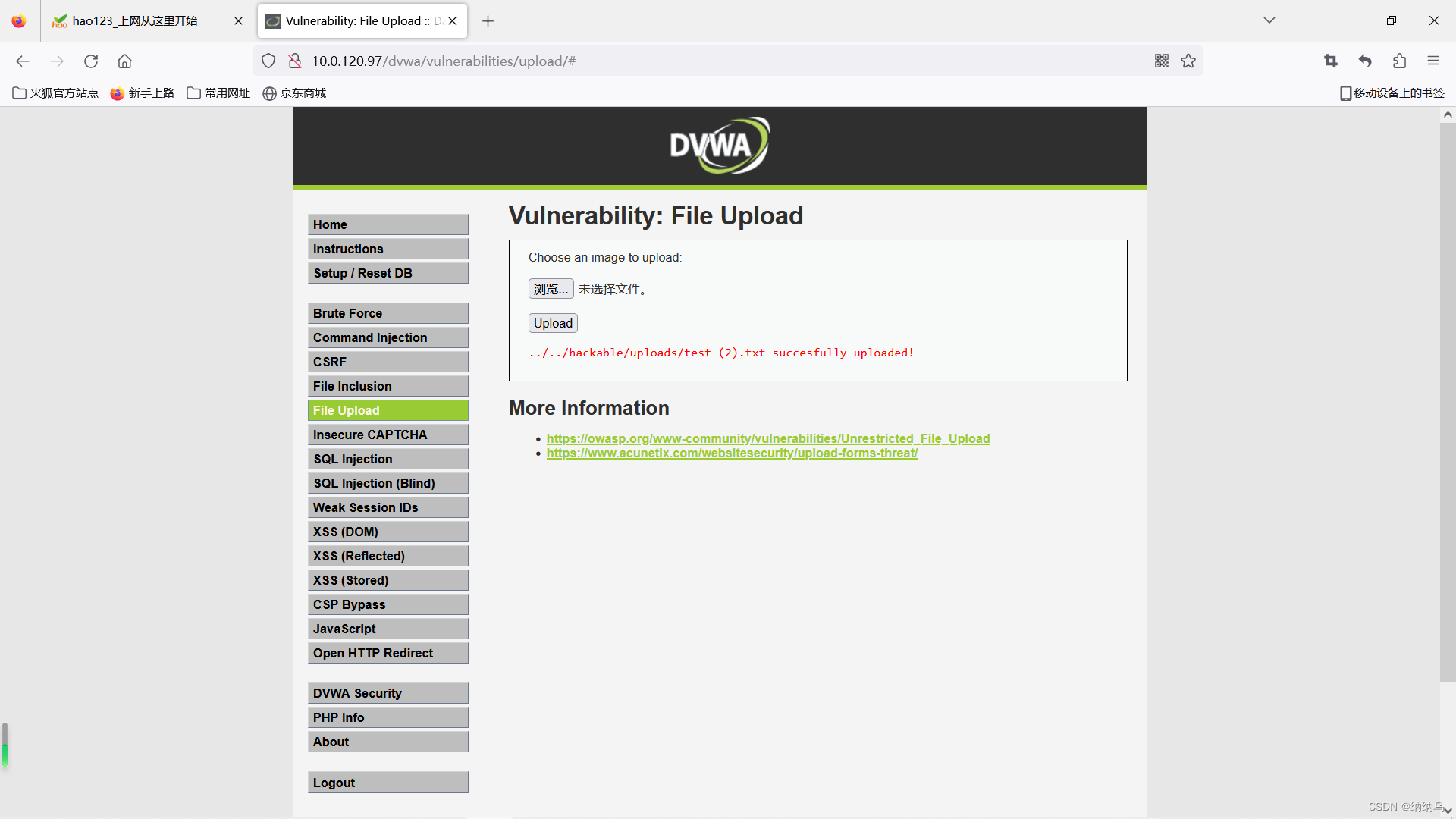The height and width of the screenshot is (819, 1456).
Task: Click the Upload button
Action: [553, 323]
